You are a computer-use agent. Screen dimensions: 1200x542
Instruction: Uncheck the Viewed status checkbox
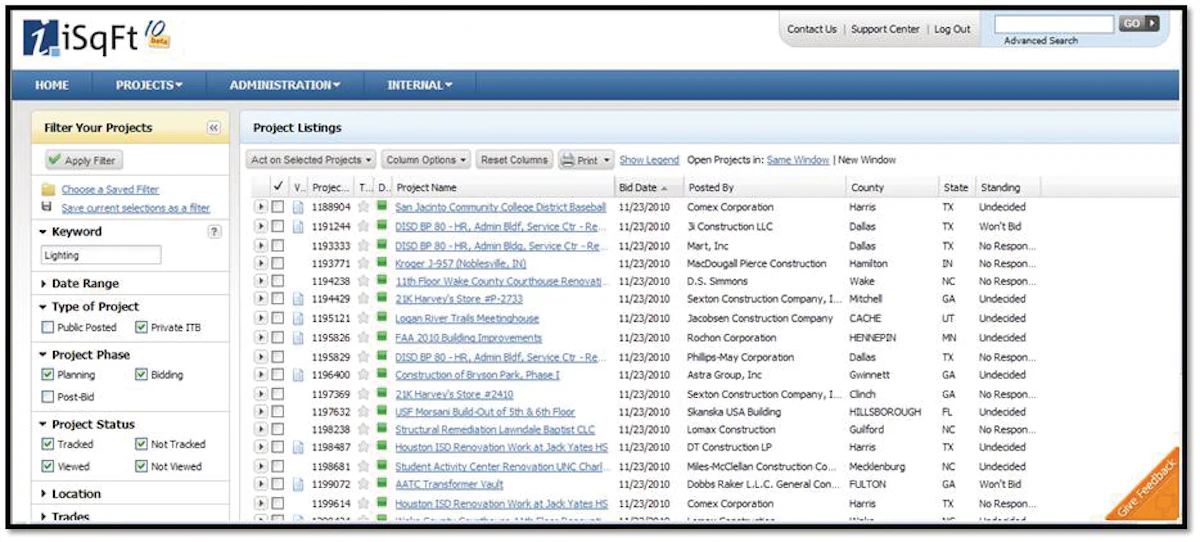(48, 466)
